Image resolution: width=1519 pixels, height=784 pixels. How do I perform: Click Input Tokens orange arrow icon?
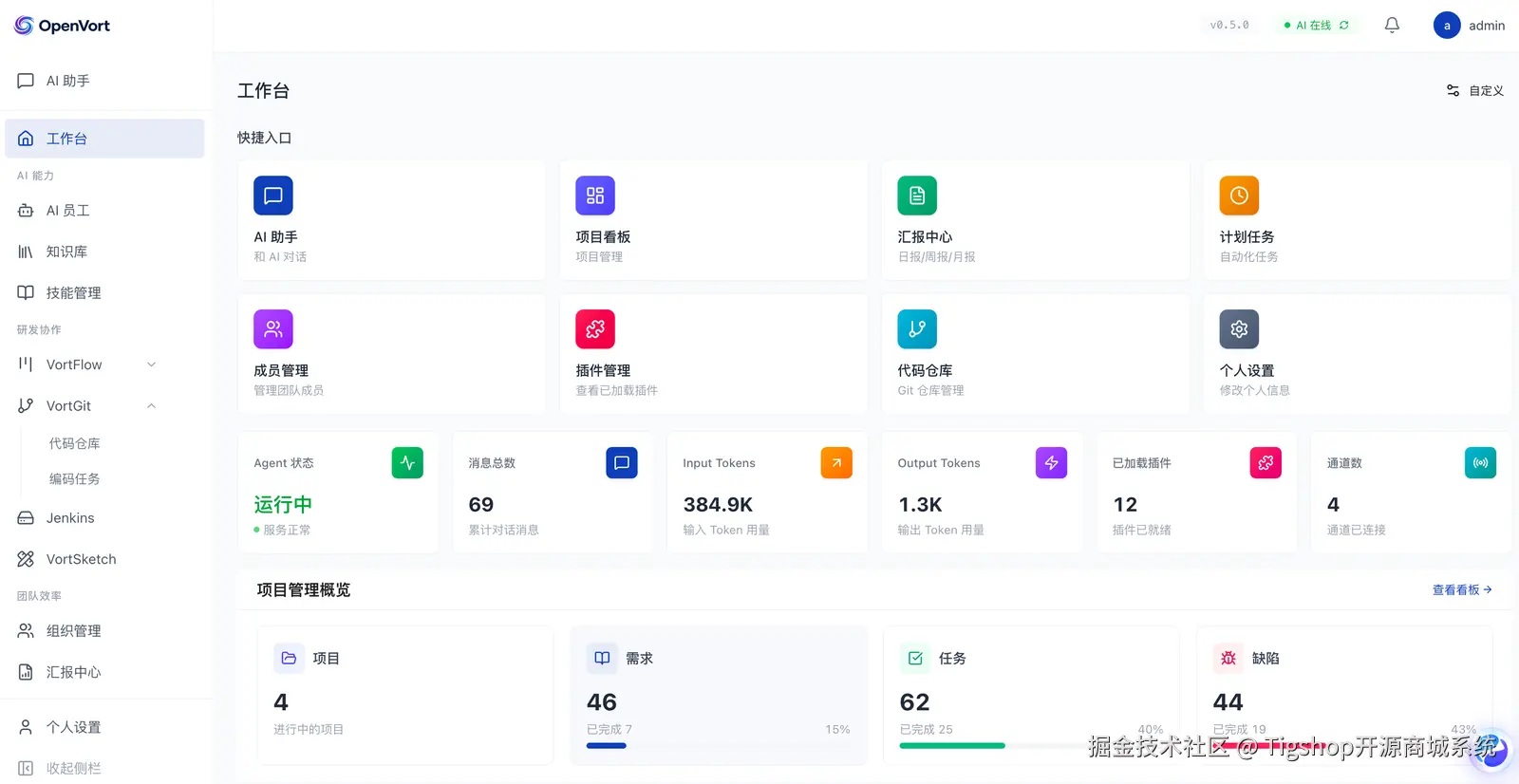(836, 463)
